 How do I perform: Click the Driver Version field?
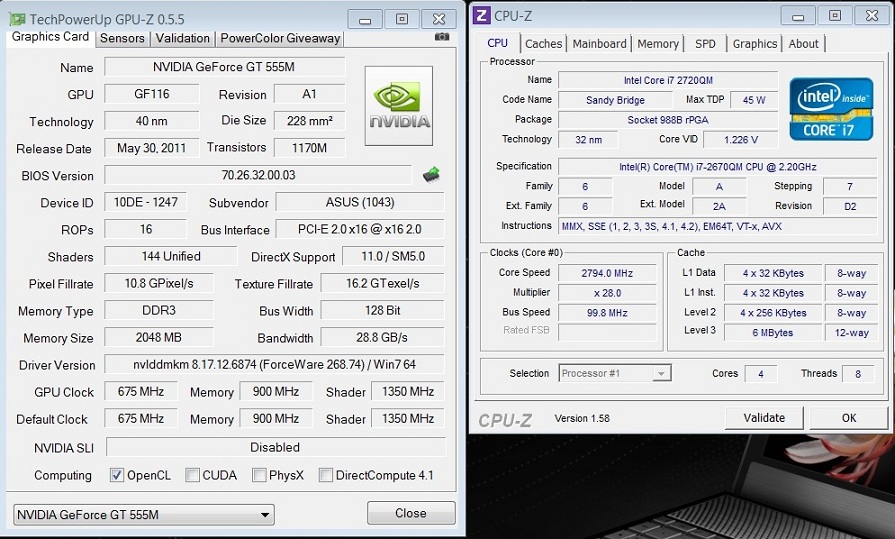(x=274, y=364)
